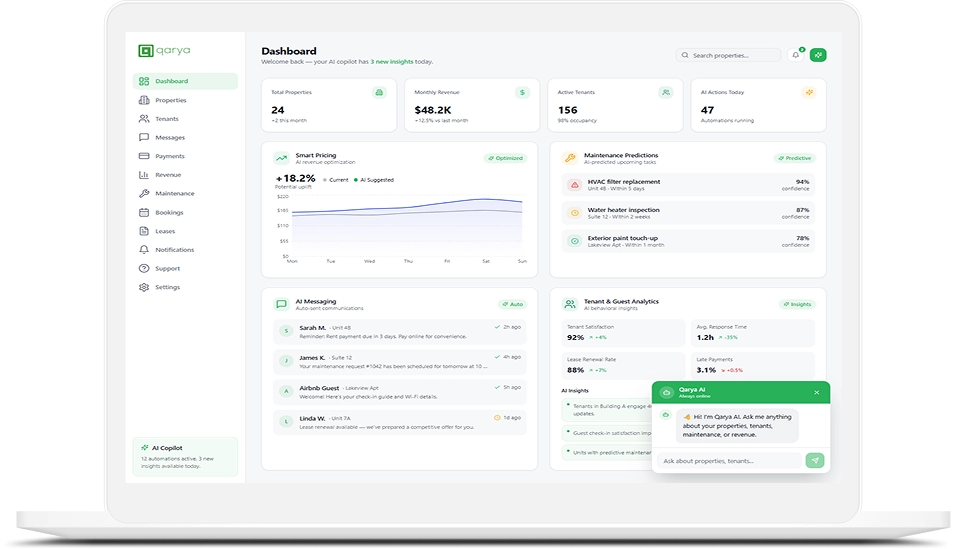The width and height of the screenshot is (953, 549).
Task: Click the Active Tenants people icon
Action: 666,92
